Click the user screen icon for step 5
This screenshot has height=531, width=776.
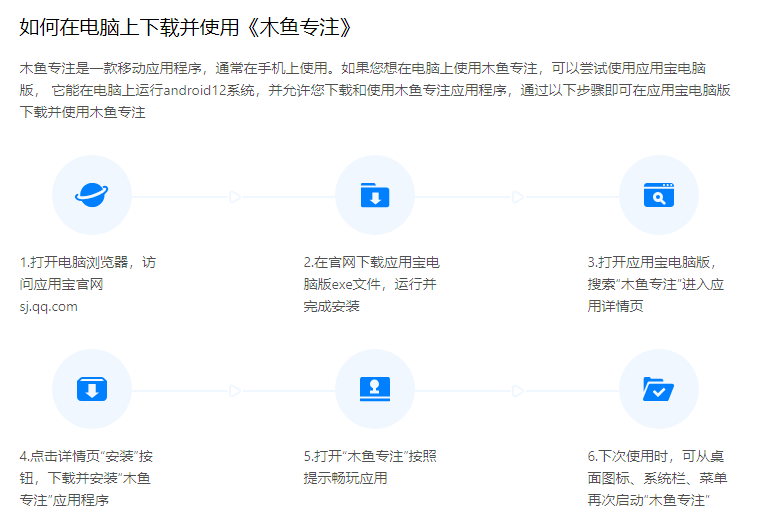point(375,388)
